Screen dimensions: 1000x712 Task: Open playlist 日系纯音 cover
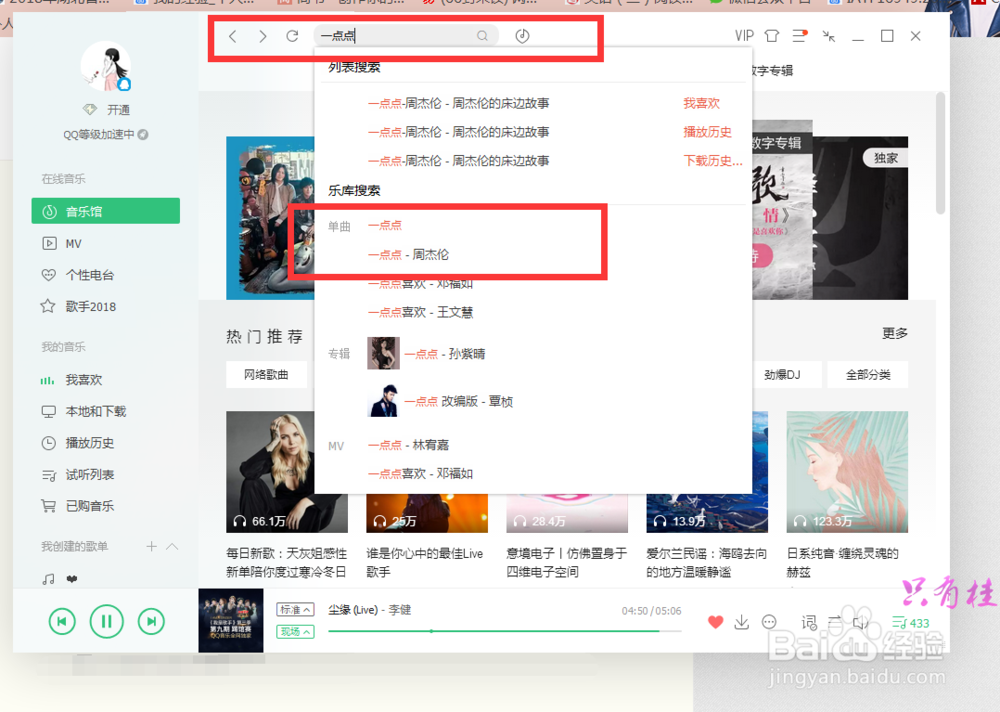click(x=848, y=471)
